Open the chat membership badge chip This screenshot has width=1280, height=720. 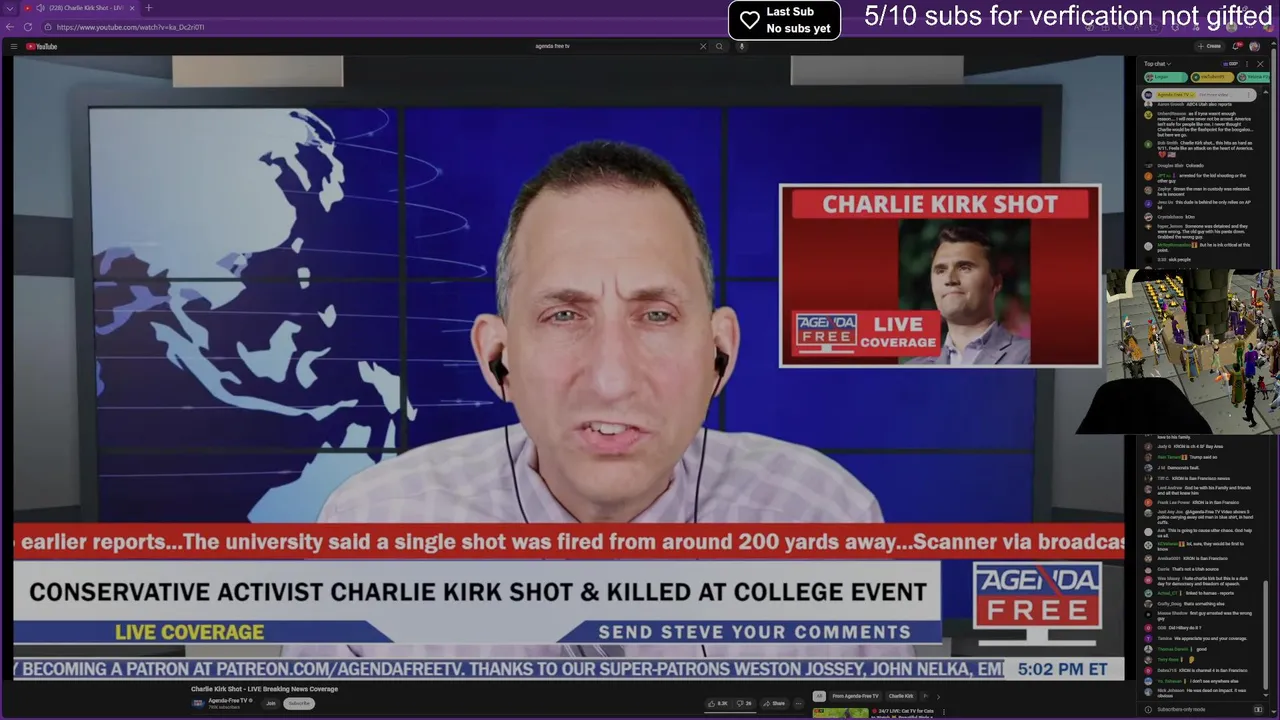1230,64
